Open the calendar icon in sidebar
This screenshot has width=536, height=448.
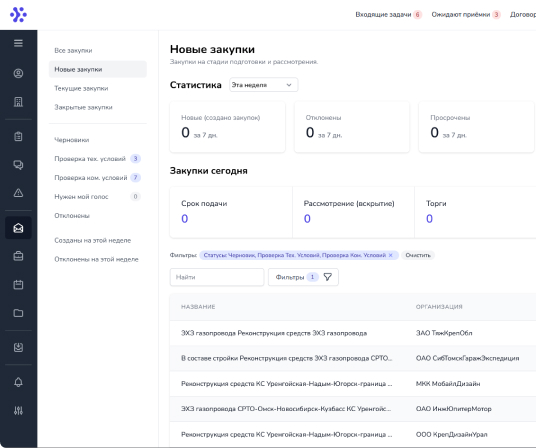18,284
